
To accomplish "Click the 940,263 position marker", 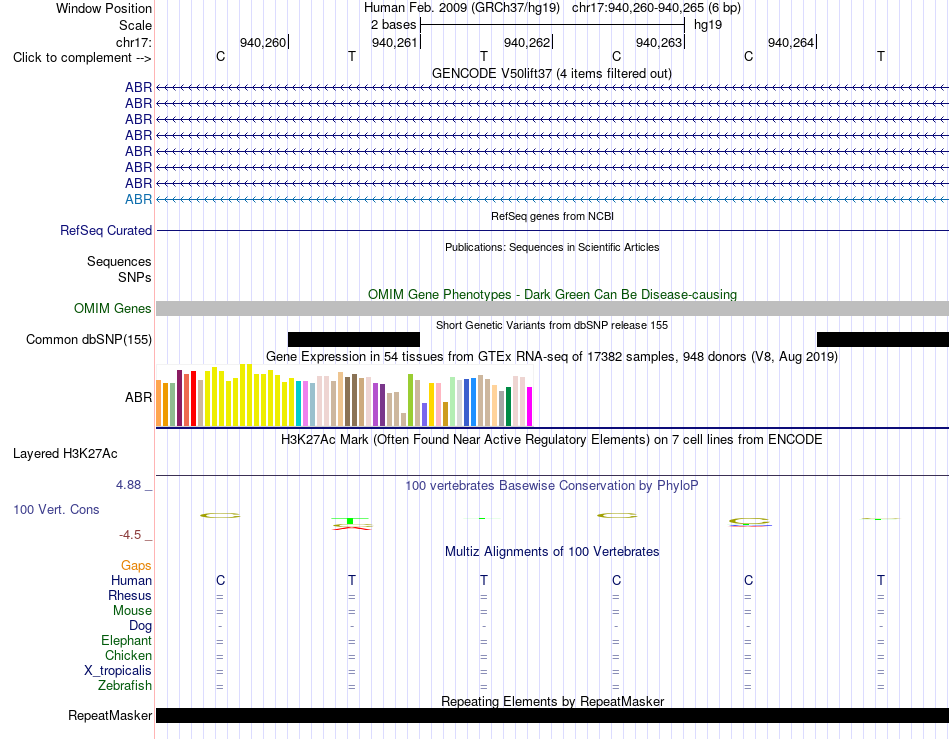I will click(659, 42).
